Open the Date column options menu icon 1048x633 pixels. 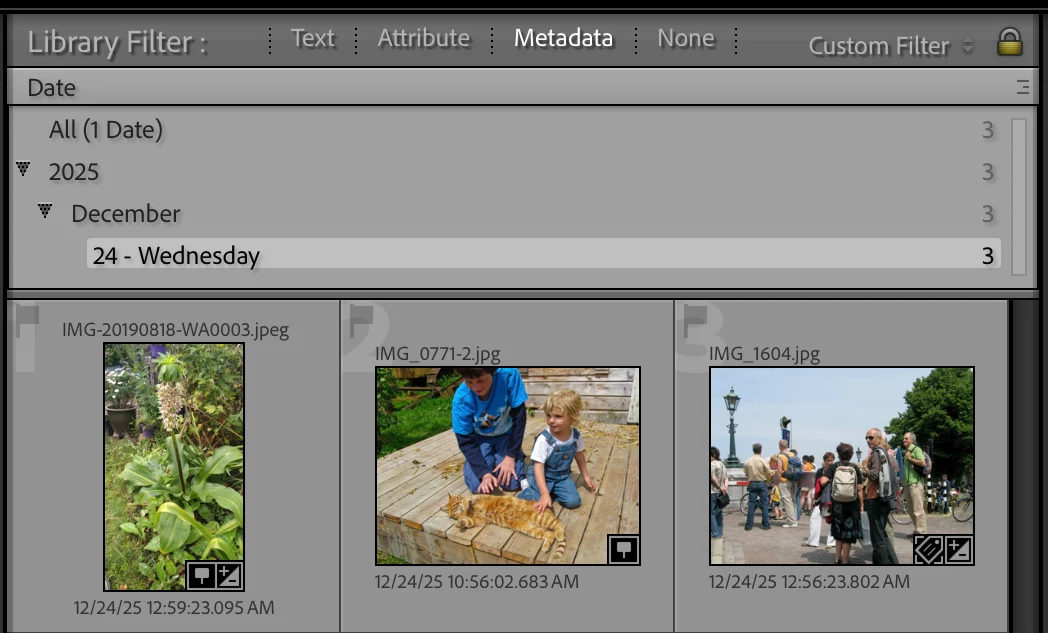(1023, 87)
